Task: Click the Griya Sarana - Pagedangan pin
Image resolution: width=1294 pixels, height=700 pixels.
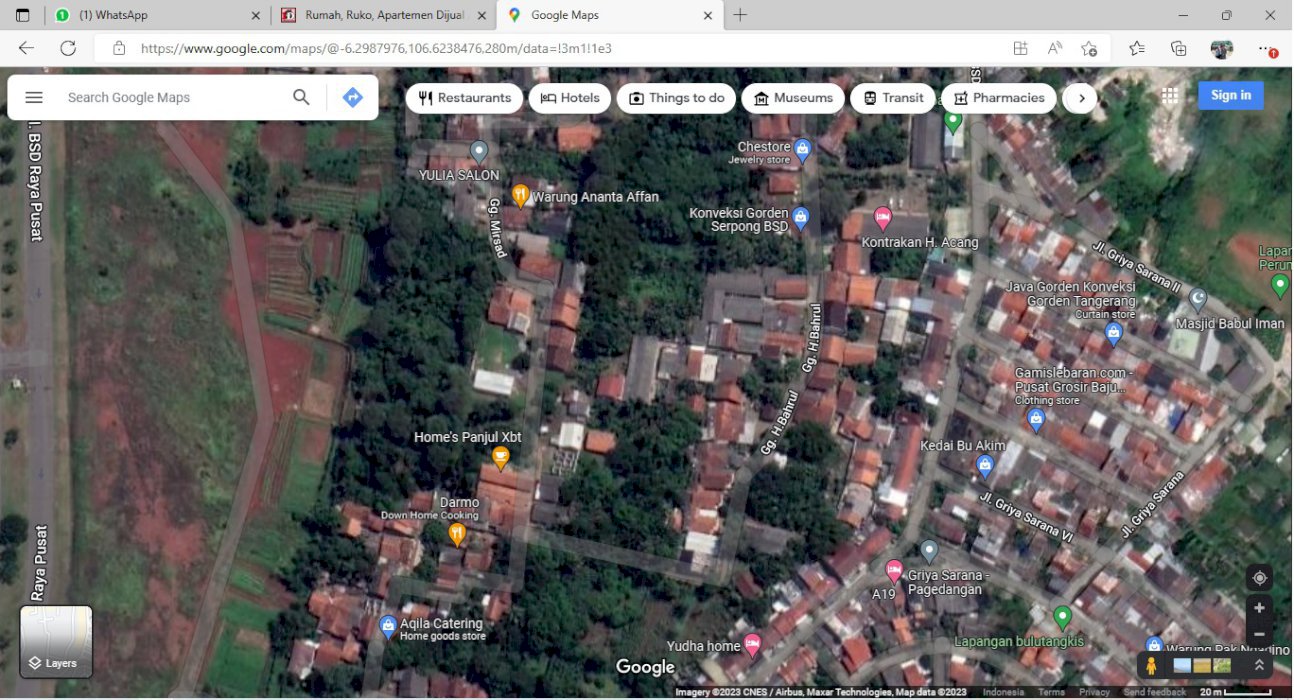Action: pos(929,550)
